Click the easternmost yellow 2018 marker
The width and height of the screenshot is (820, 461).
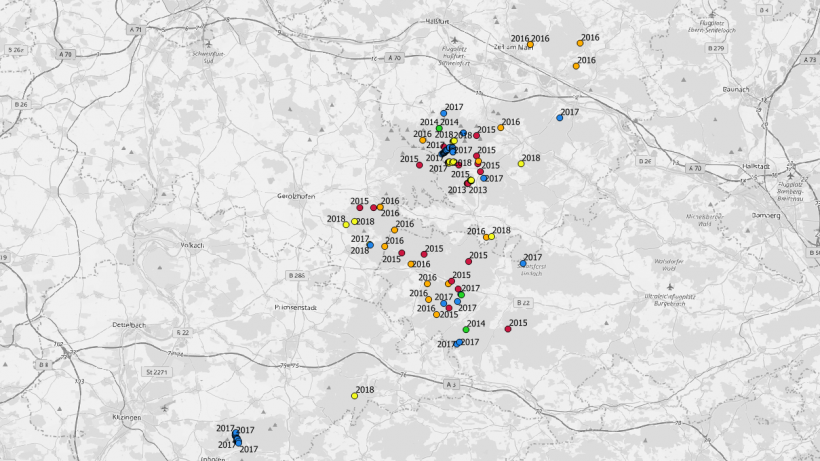point(521,164)
